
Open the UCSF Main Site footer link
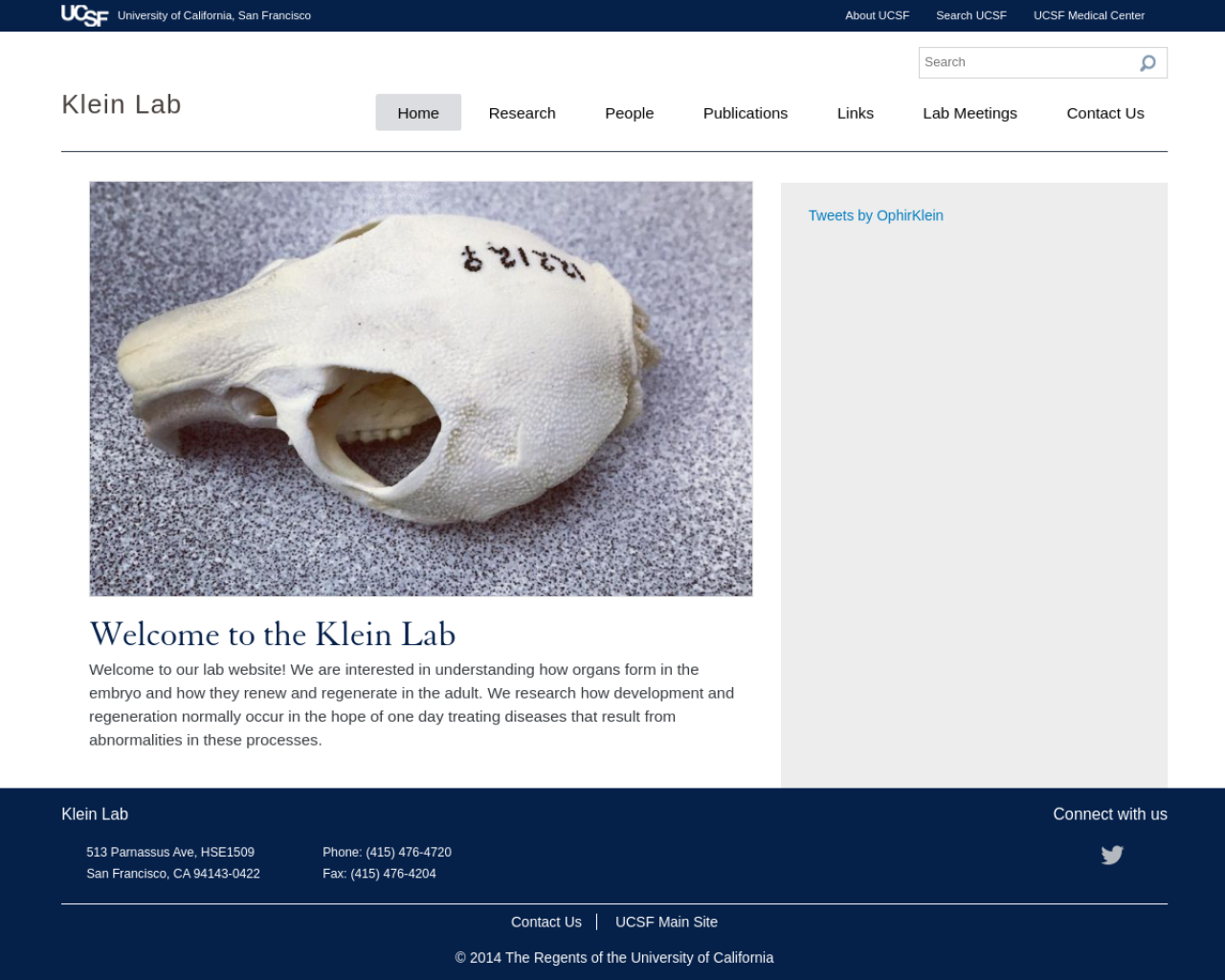point(666,922)
